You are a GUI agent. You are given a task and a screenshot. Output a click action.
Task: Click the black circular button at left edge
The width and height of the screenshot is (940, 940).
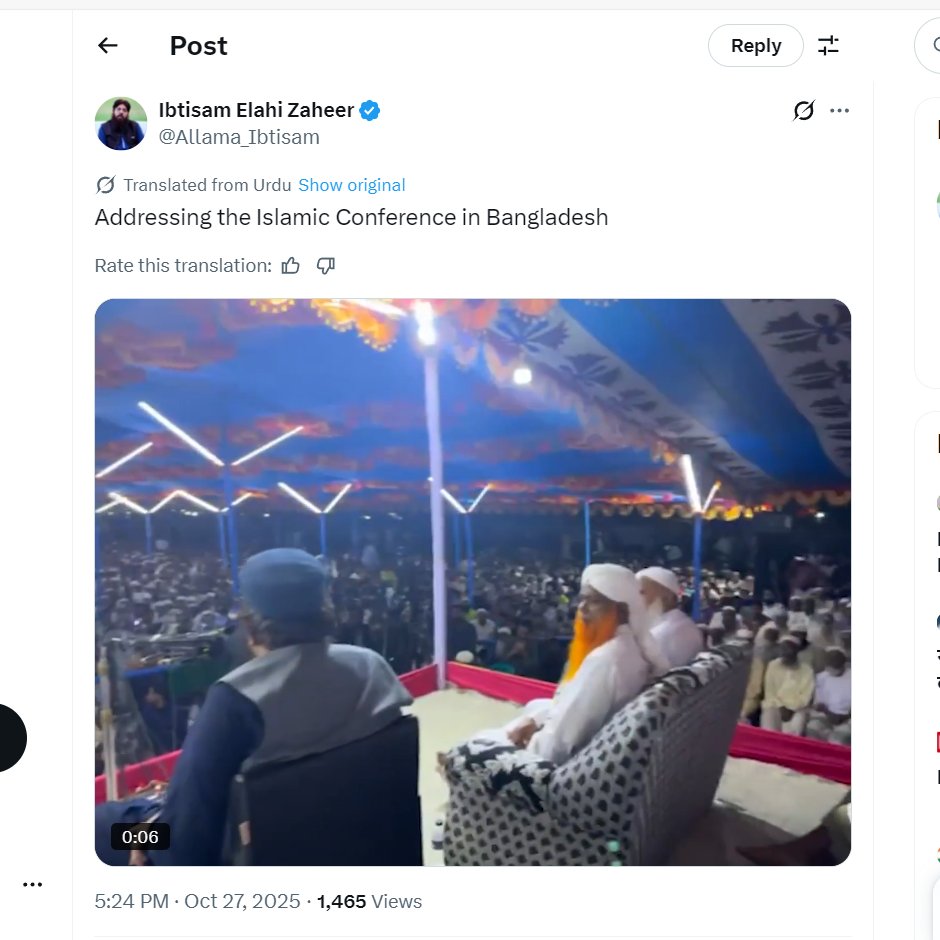click(x=8, y=738)
